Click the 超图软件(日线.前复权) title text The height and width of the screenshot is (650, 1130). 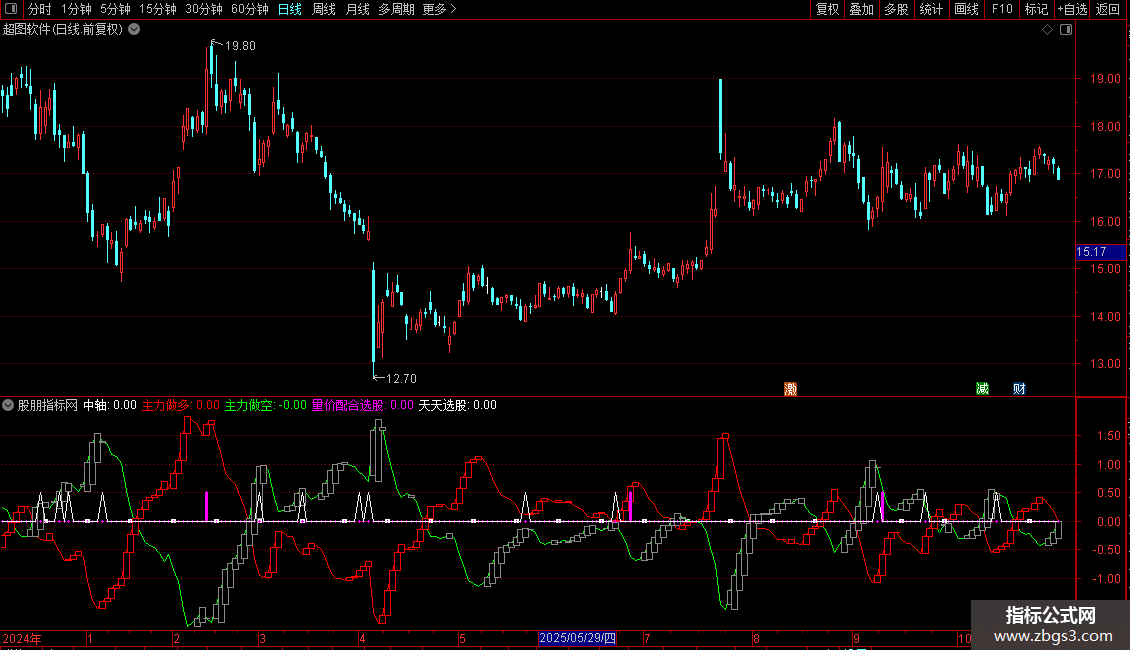click(63, 30)
